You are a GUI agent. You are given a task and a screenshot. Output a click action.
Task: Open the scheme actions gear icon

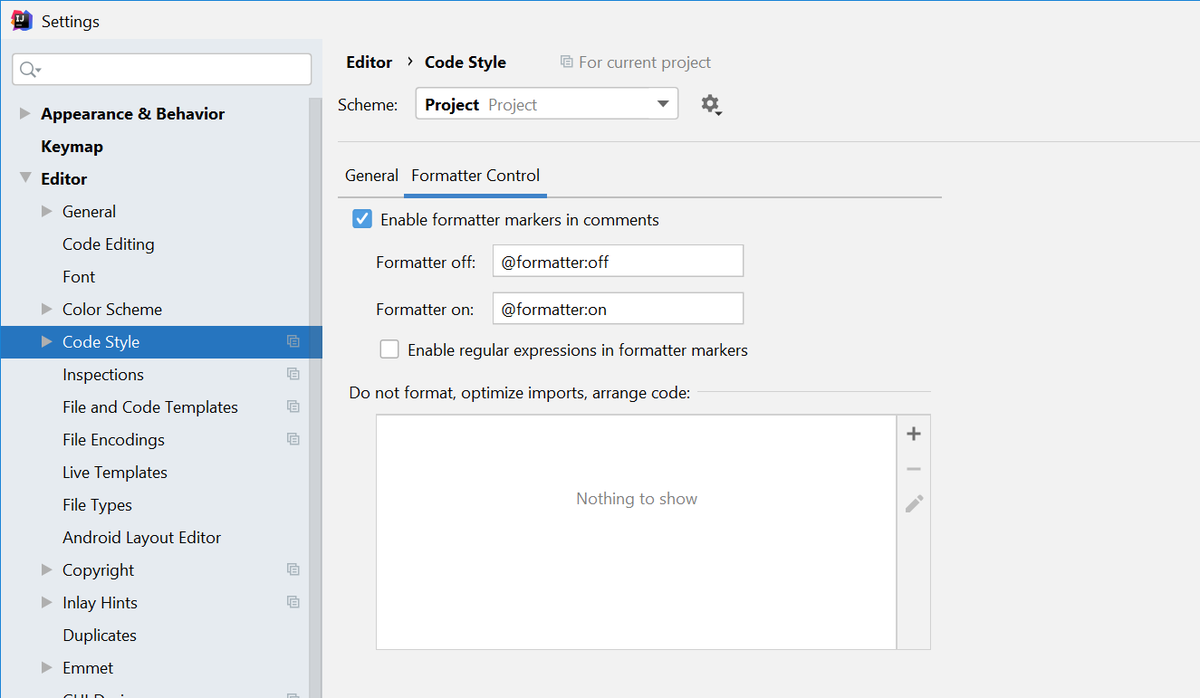[711, 104]
